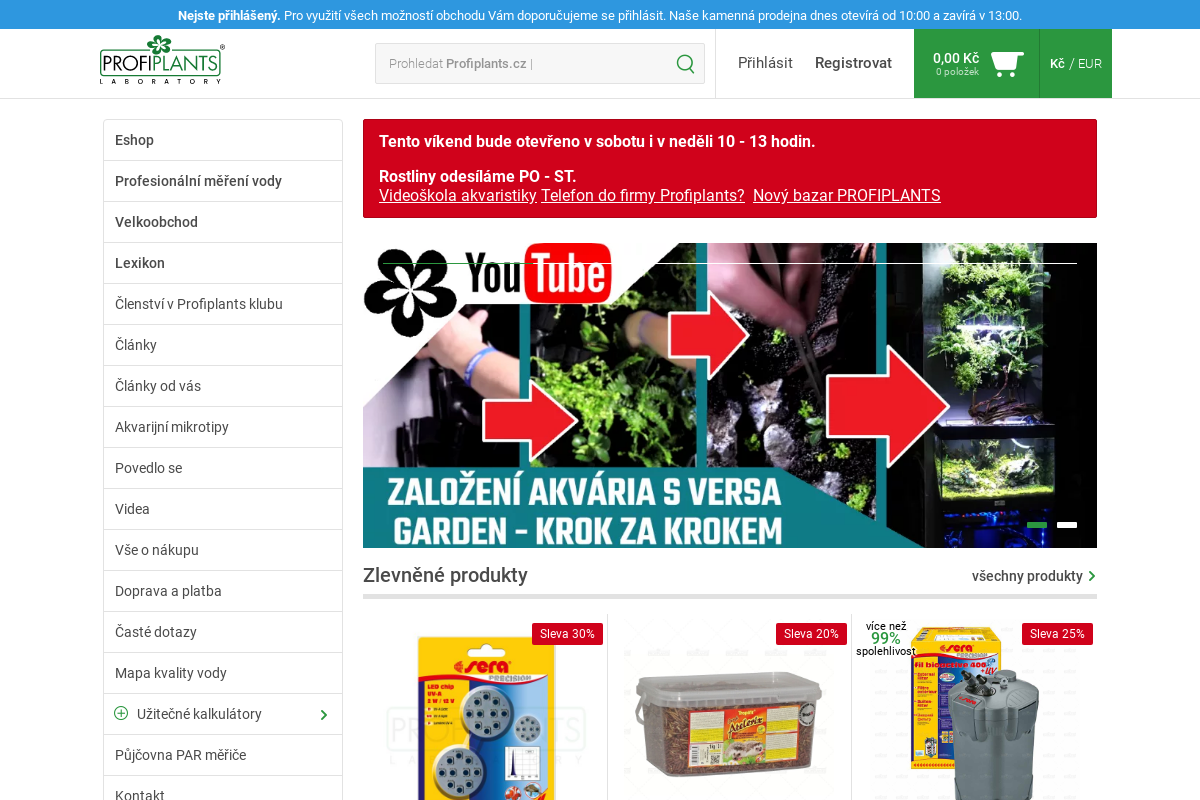1200x800 pixels.
Task: Open the Eshop menu item
Action: pos(134,140)
